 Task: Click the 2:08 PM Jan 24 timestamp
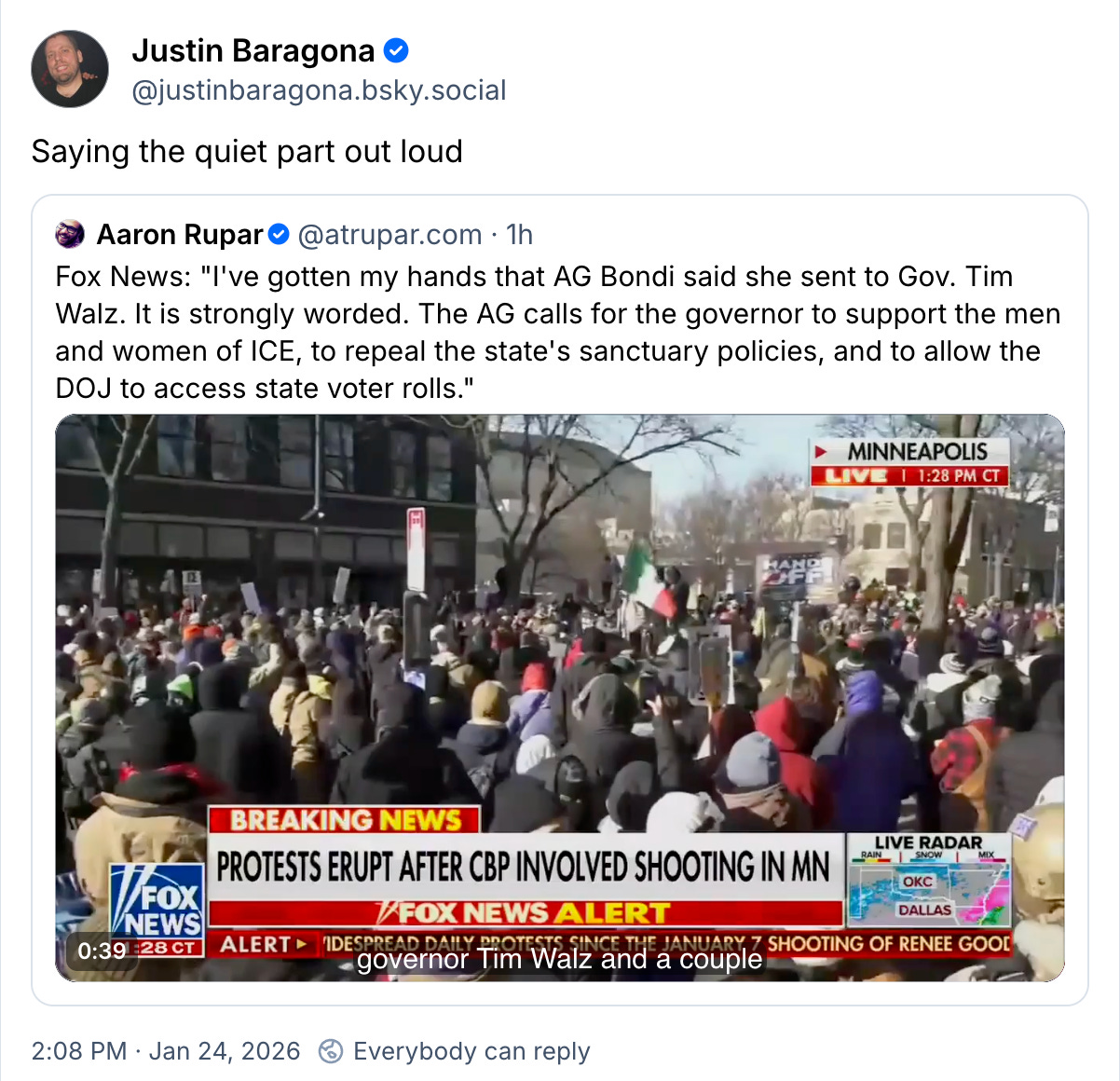tap(166, 1051)
